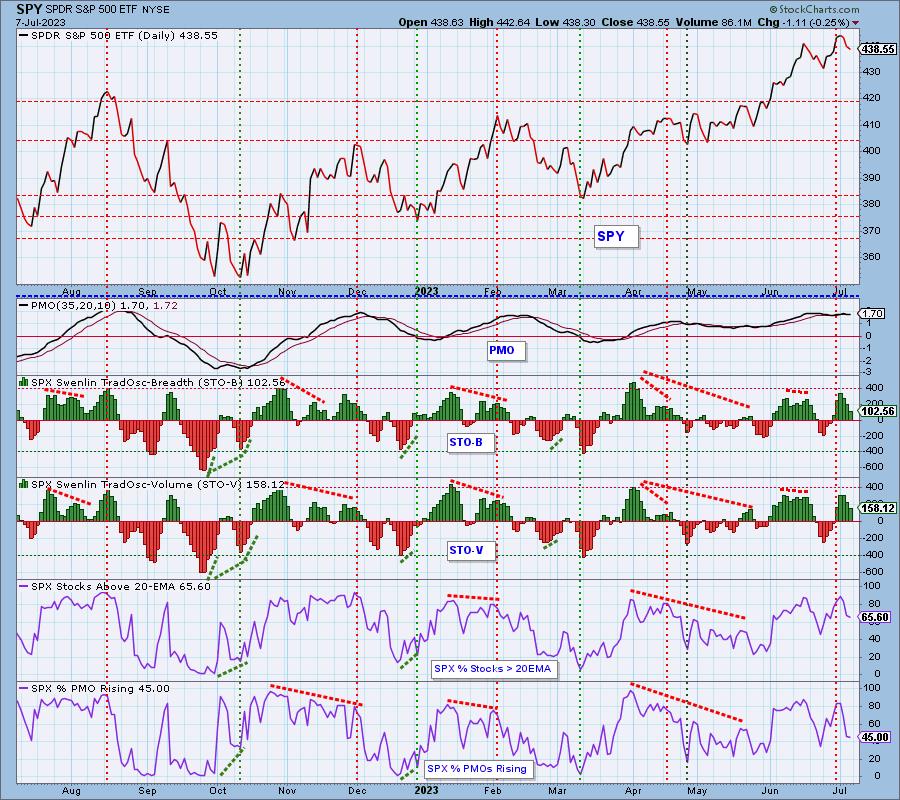Click the SPX % PMOs Rising annotation box
The image size is (900, 800).
coord(479,769)
